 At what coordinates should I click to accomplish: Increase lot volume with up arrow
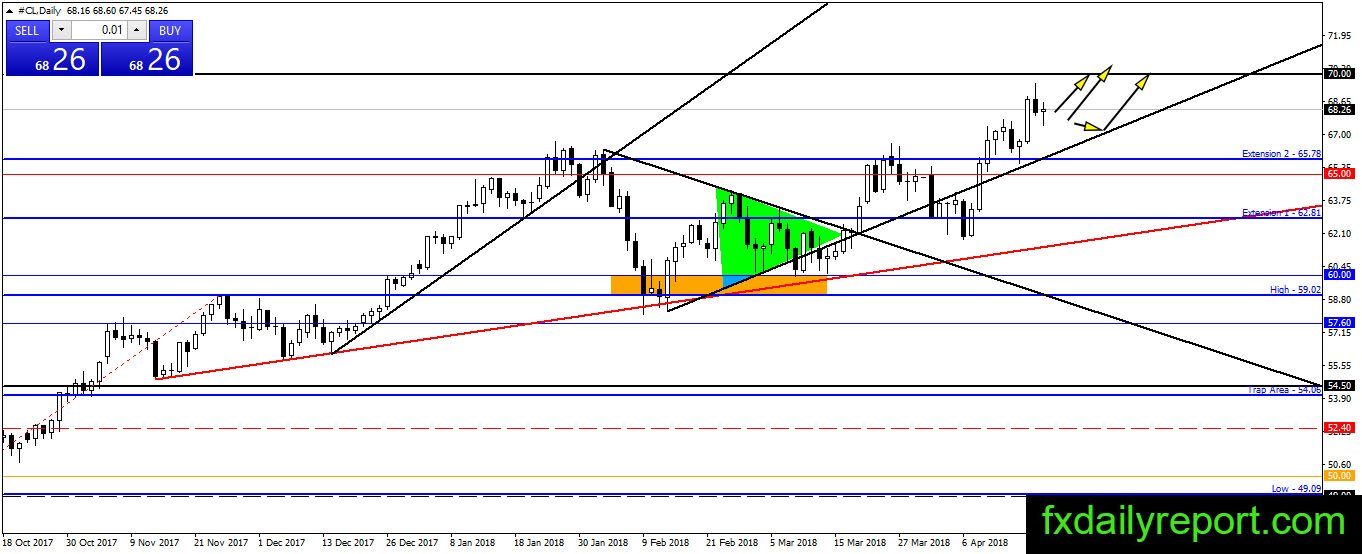(x=136, y=30)
